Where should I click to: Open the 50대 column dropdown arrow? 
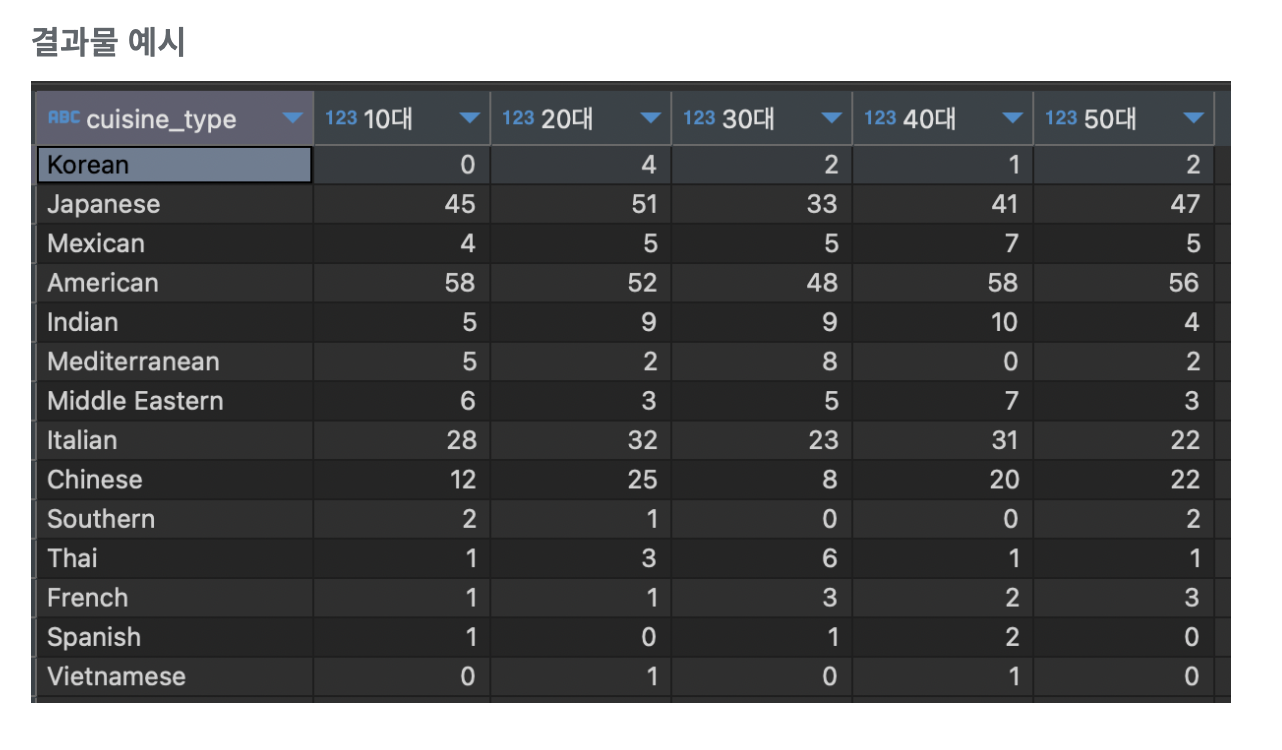pos(1193,119)
